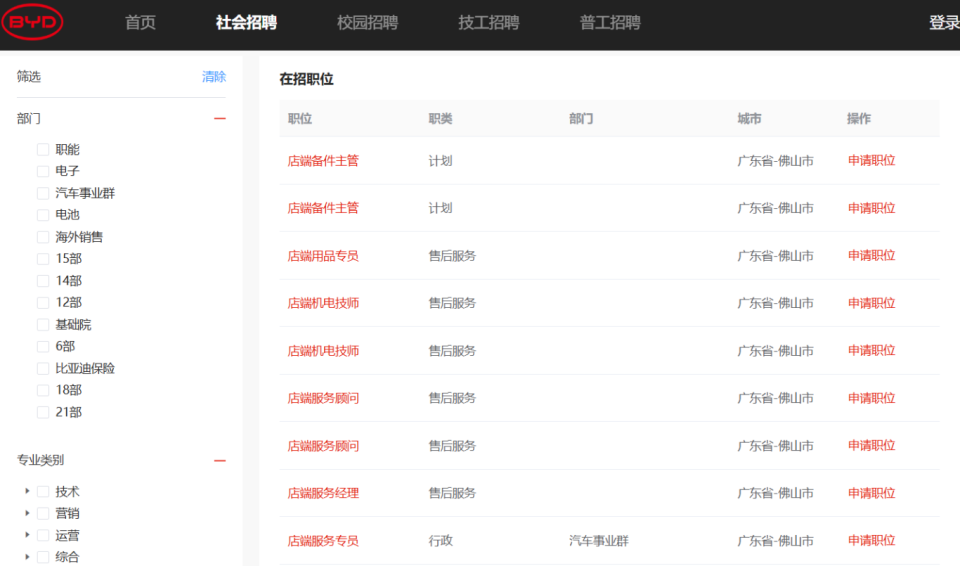Switch to 校园招聘 tab
This screenshot has height=566, width=960.
point(367,23)
